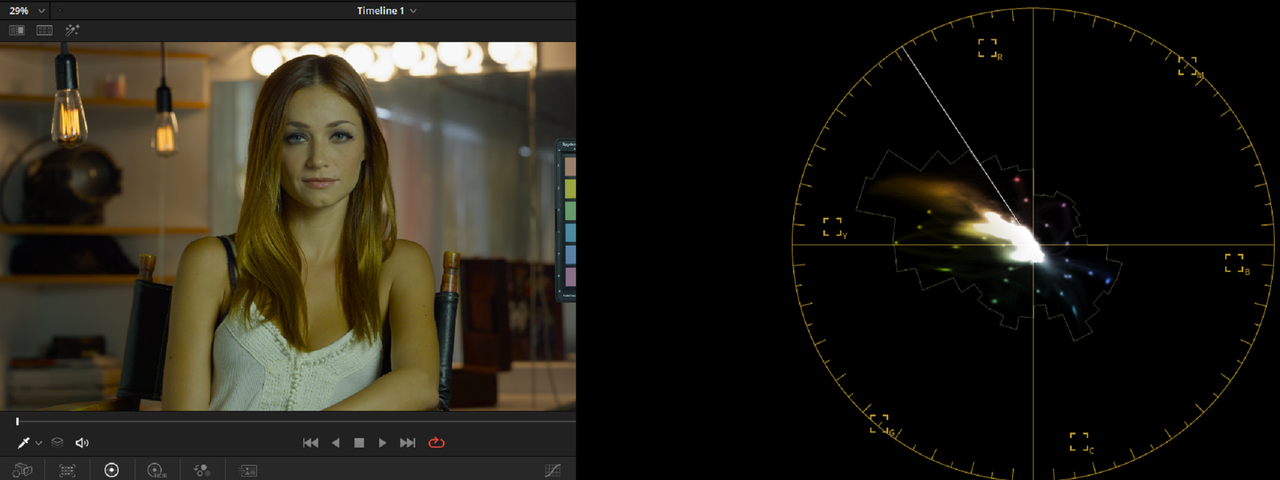This screenshot has height=480, width=1280.
Task: Click the B target box on vectorscope
Action: (x=1234, y=262)
